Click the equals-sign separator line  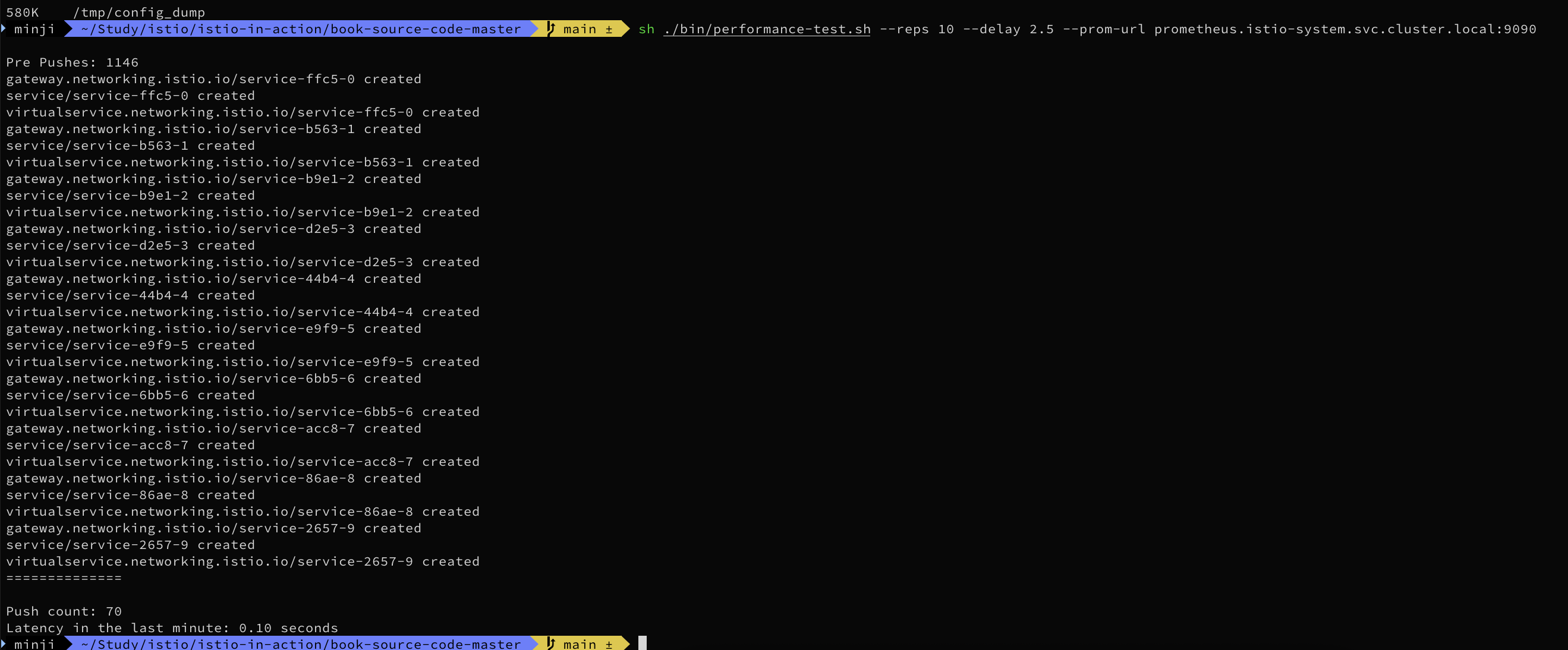[x=64, y=578]
